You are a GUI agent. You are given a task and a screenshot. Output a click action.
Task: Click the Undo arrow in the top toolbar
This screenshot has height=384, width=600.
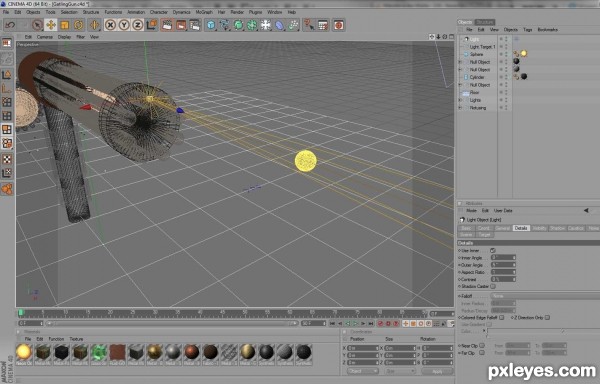[x=10, y=25]
